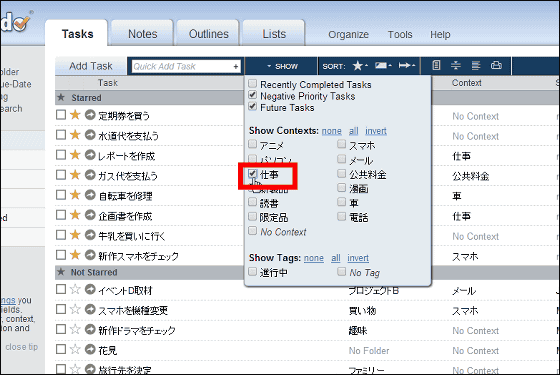Open the Outlines tab
The image size is (560, 375).
click(208, 34)
